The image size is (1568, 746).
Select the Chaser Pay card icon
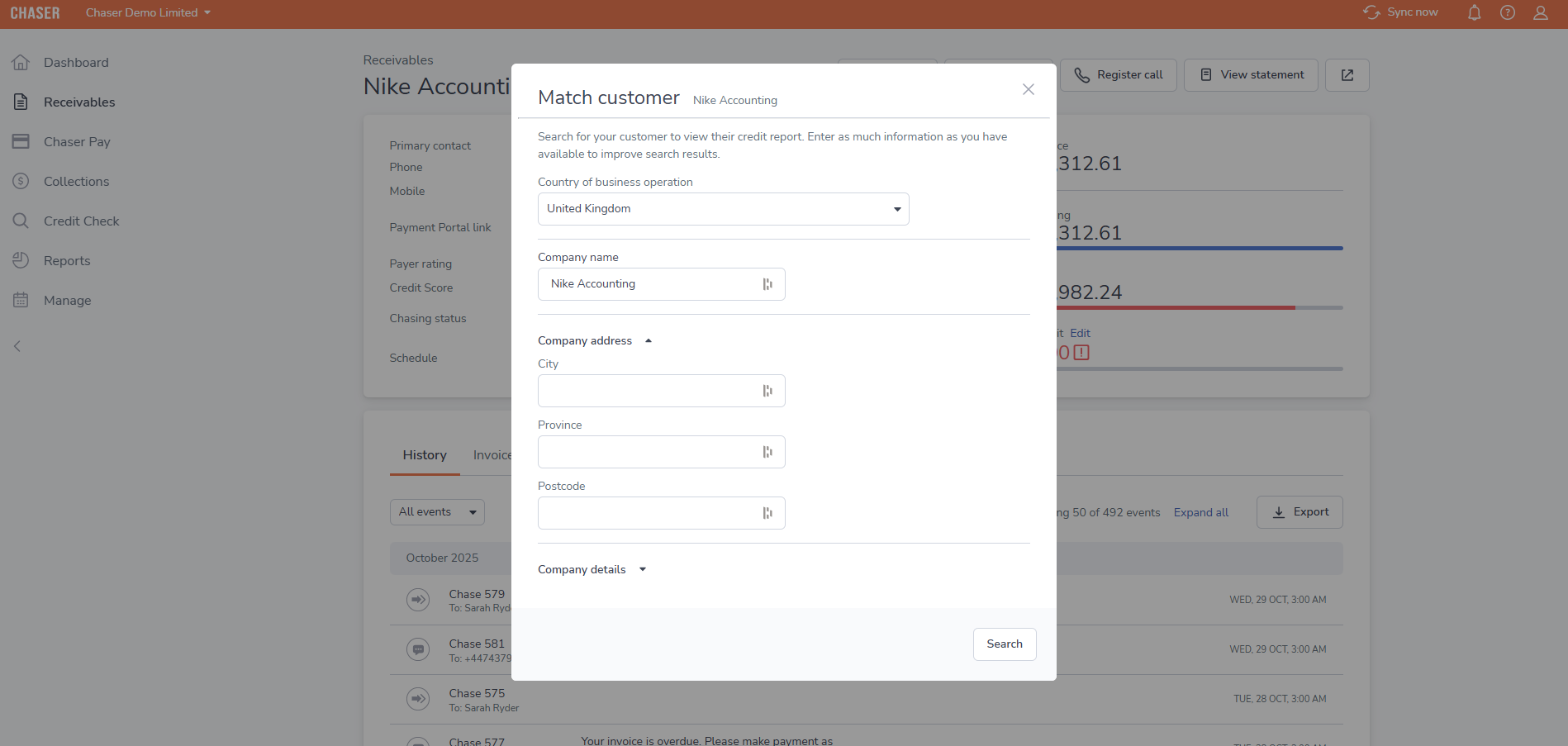pos(21,141)
